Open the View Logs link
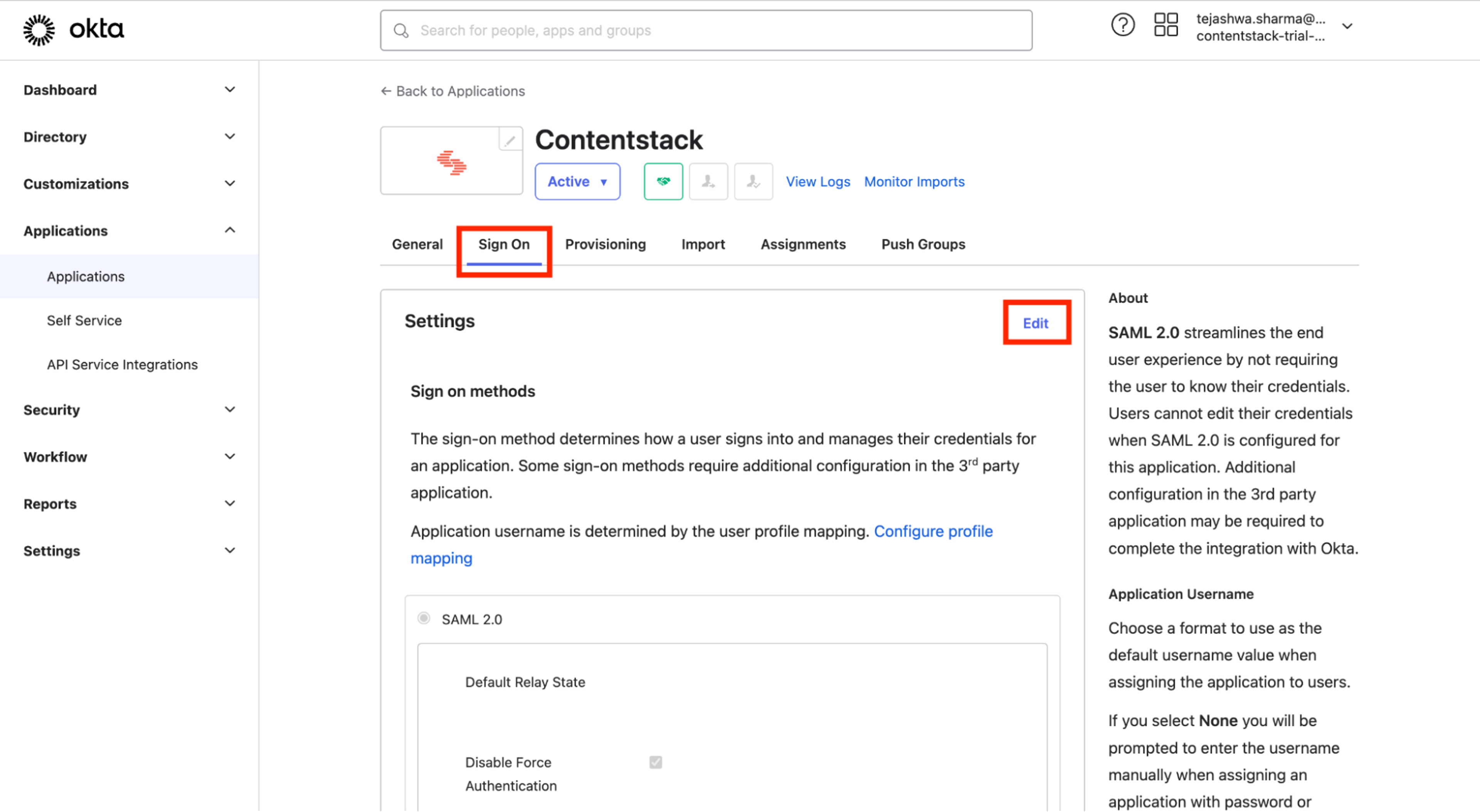Screen dimensions: 1480x812 pos(817,182)
